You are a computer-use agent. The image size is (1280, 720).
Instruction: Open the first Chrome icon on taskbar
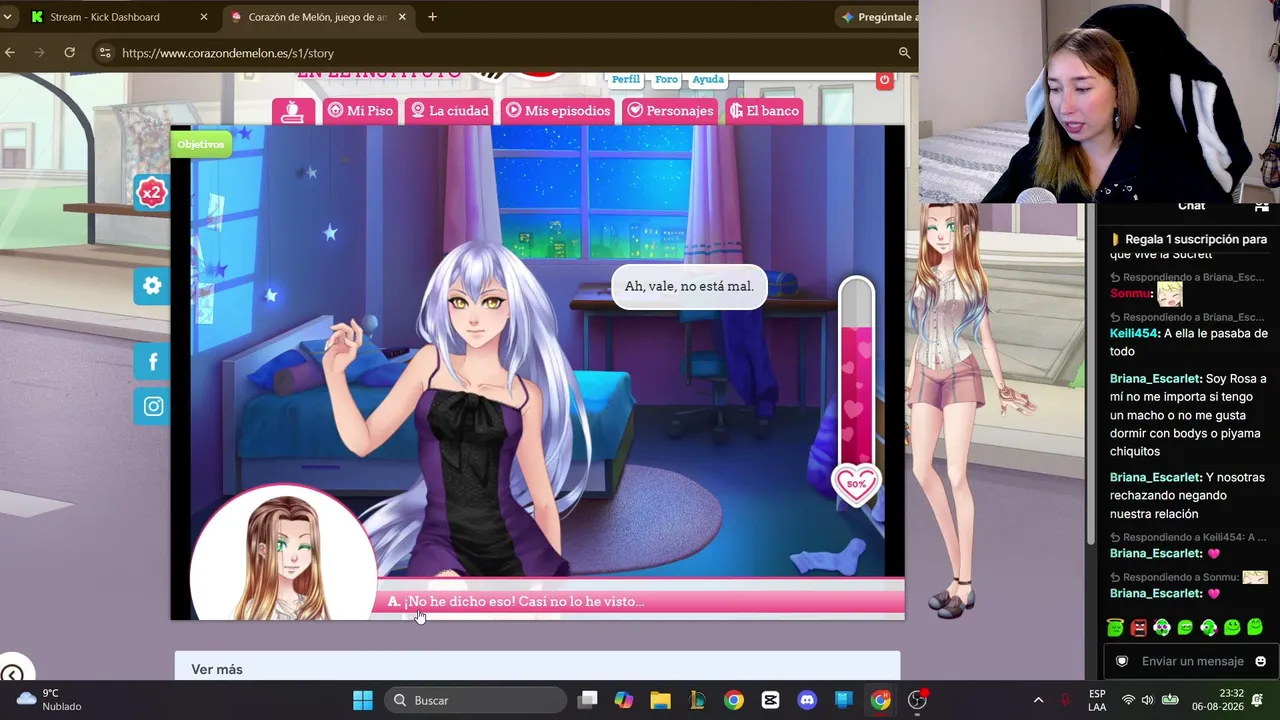coord(734,700)
